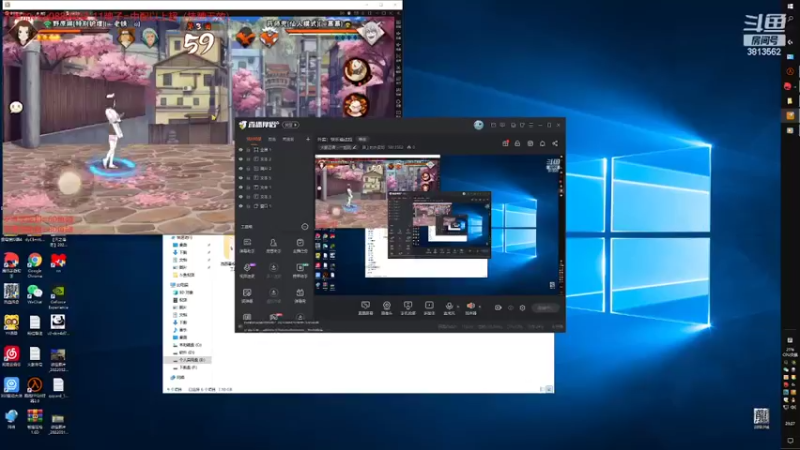Viewport: 800px width, 450px height.
Task: Open the gift icon with the red dot
Action: click(505, 143)
